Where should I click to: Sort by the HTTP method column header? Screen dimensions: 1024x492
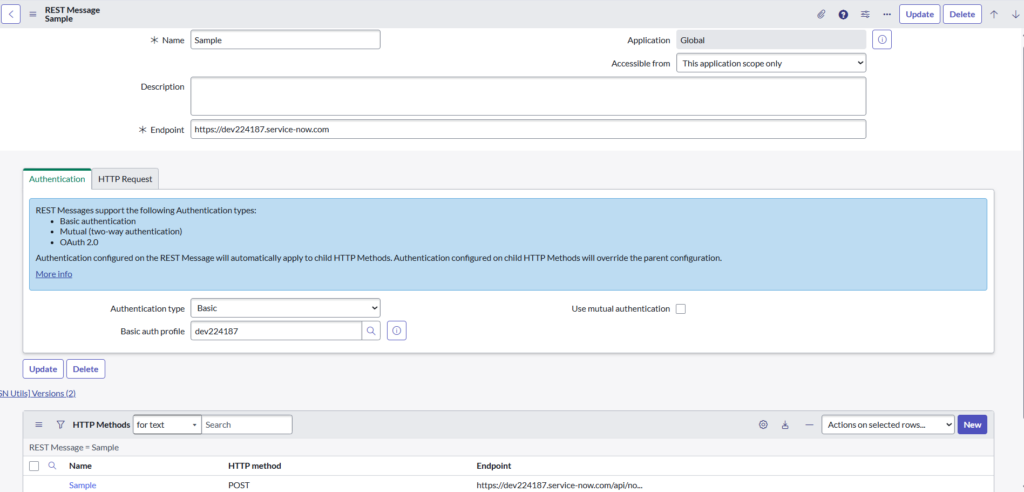tap(255, 466)
